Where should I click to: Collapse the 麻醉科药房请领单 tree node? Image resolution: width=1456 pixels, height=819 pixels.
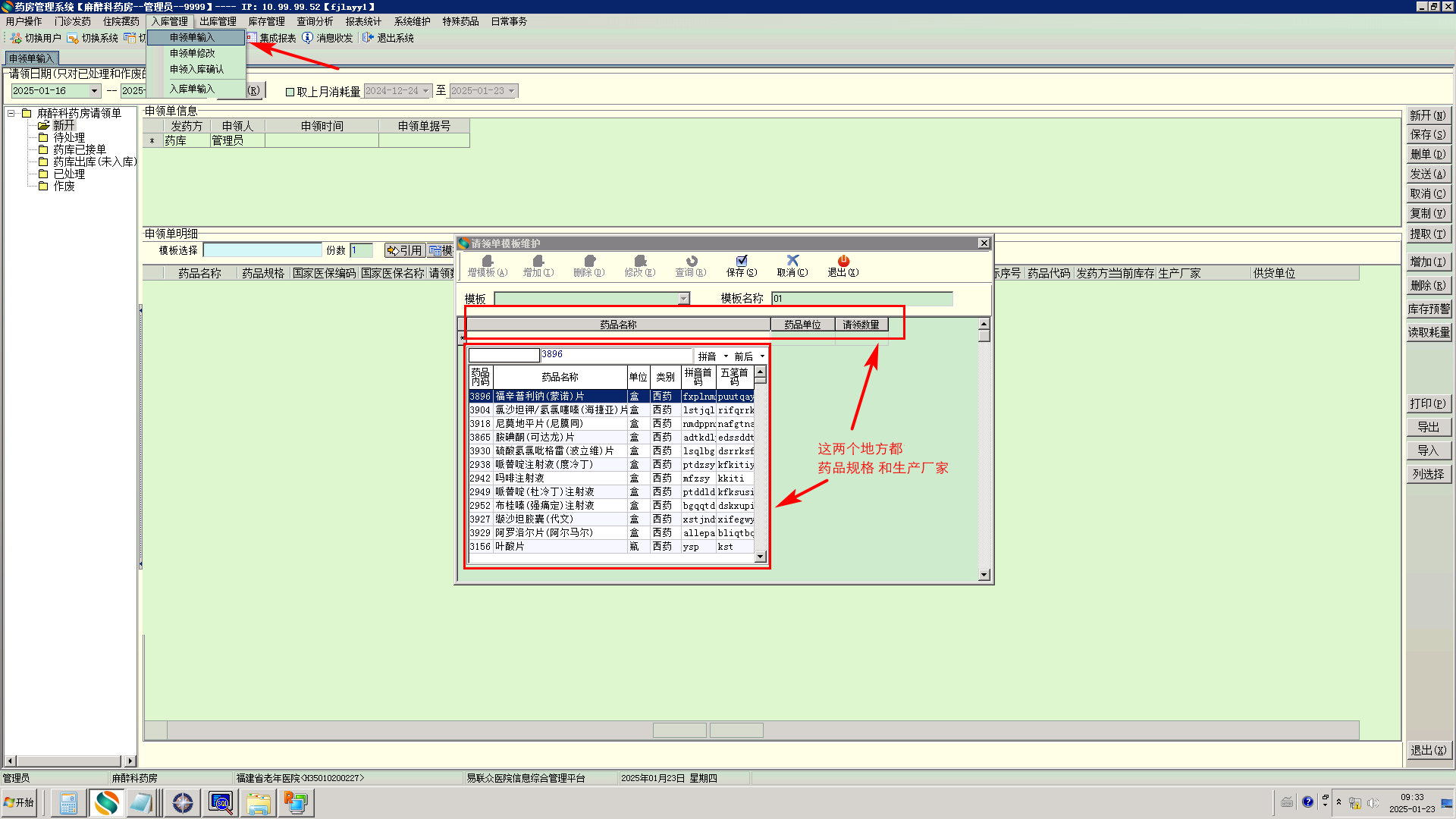(11, 114)
